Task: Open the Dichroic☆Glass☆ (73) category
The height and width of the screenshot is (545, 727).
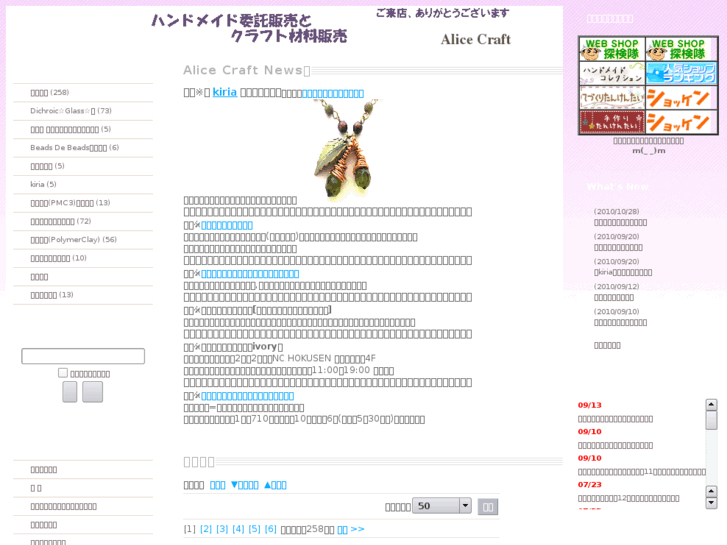Action: point(71,111)
